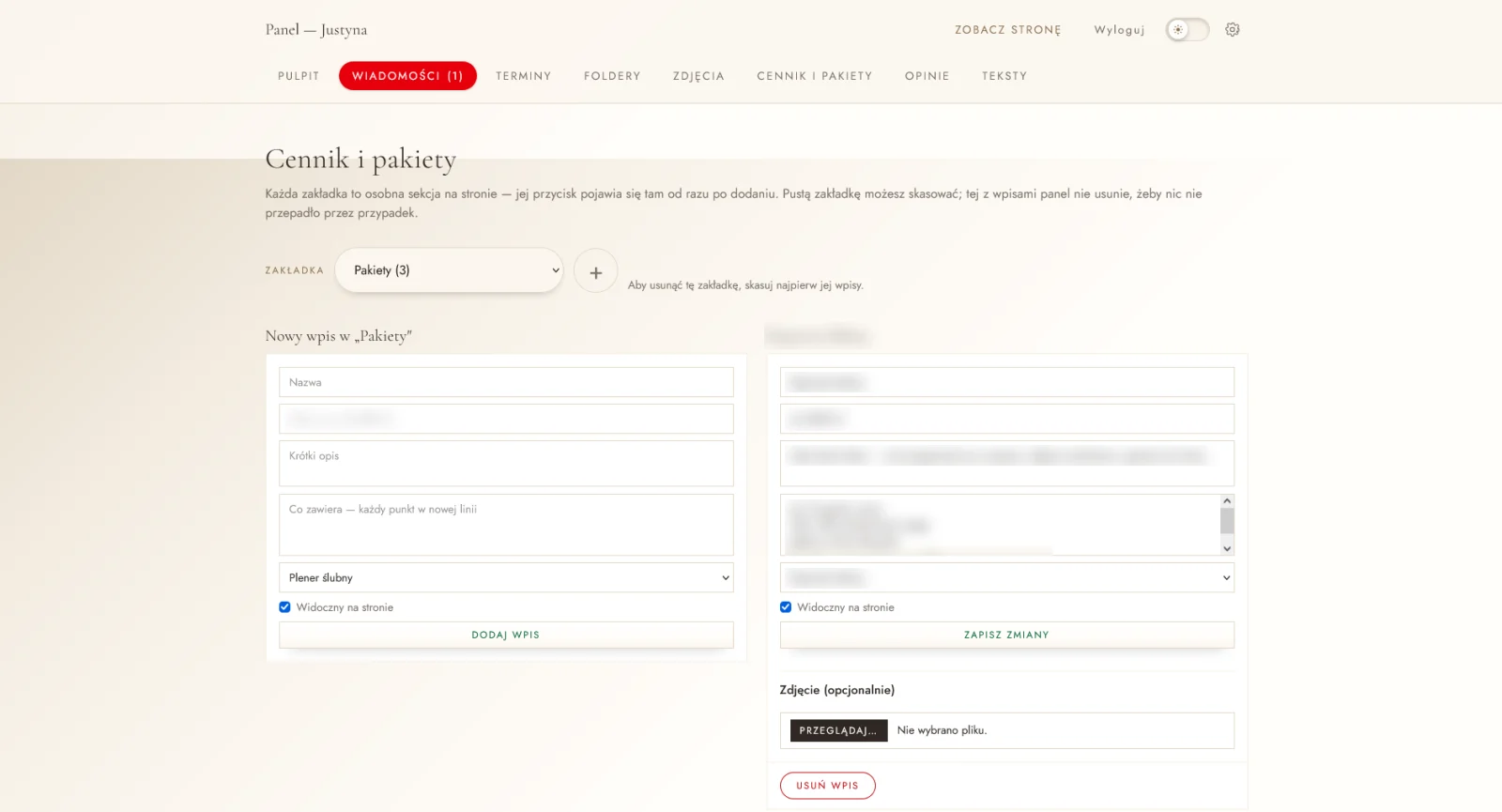Go to the Teksty tab
1502x812 pixels.
pyautogui.click(x=1004, y=76)
